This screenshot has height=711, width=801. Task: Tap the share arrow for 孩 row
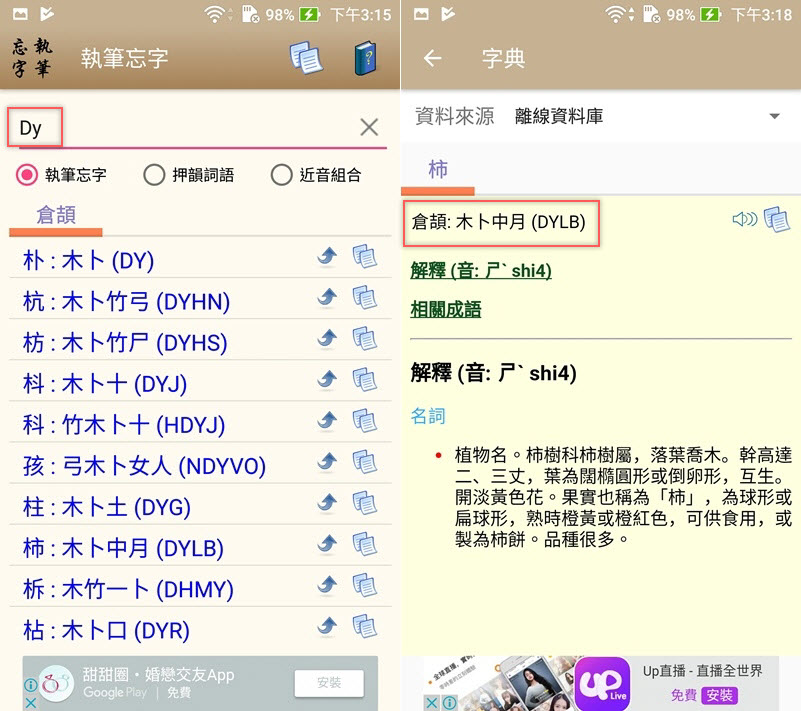[327, 462]
